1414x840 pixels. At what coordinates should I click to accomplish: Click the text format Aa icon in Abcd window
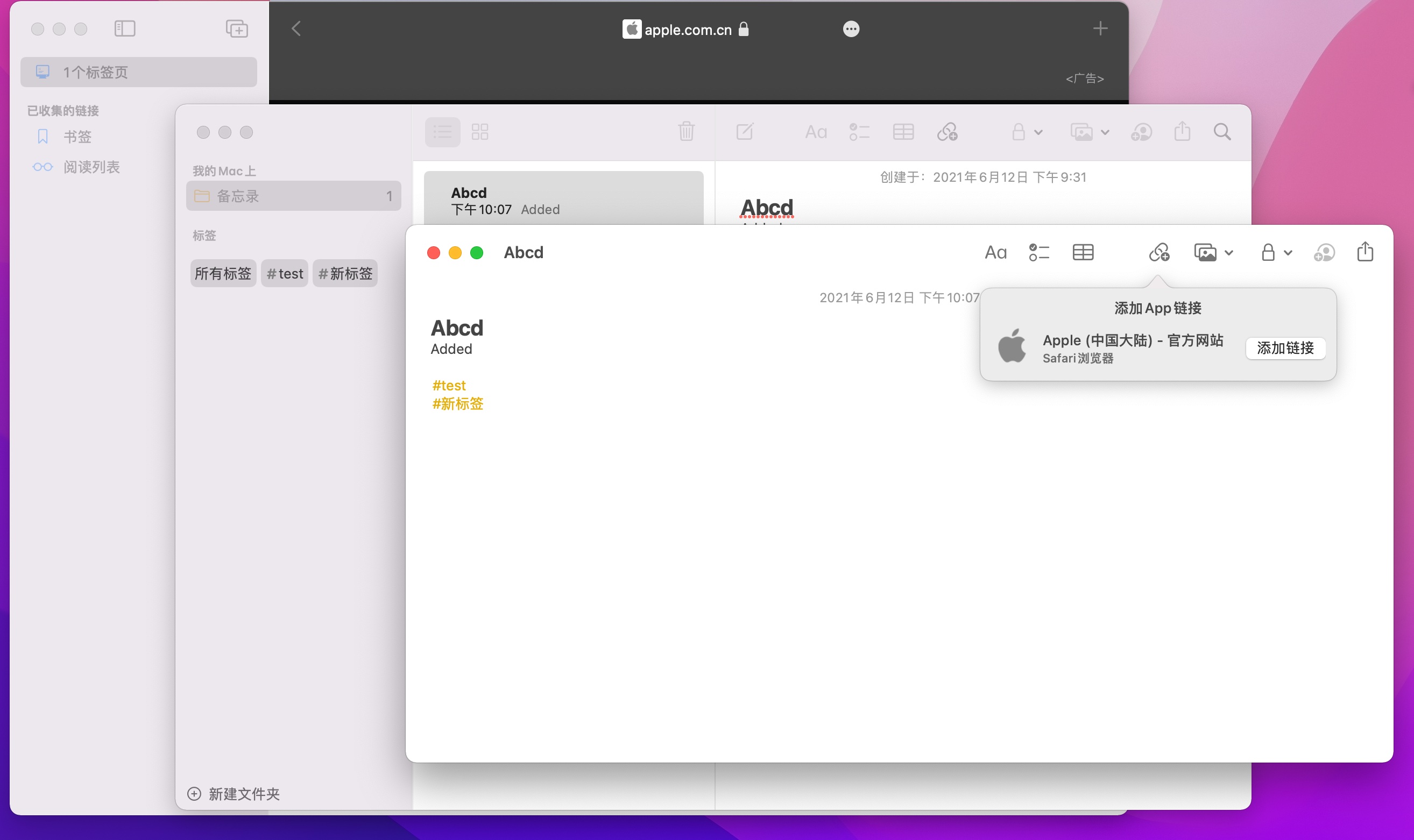tap(995, 252)
